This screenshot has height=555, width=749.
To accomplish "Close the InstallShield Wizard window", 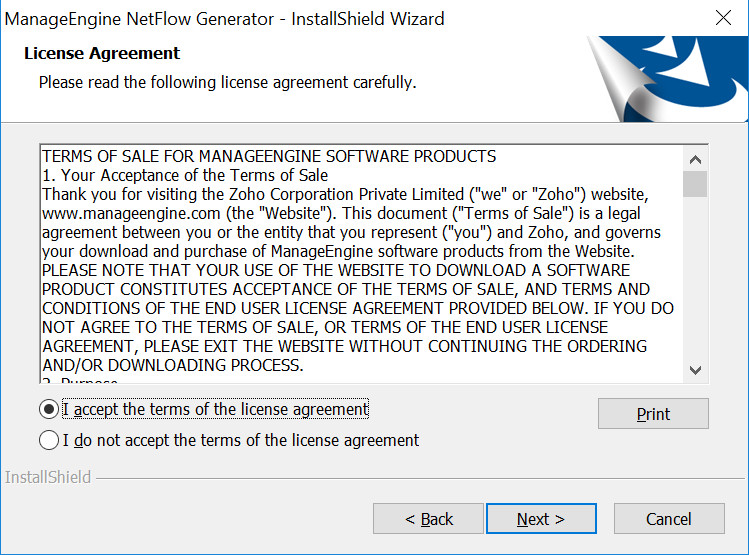I will tap(723, 18).
